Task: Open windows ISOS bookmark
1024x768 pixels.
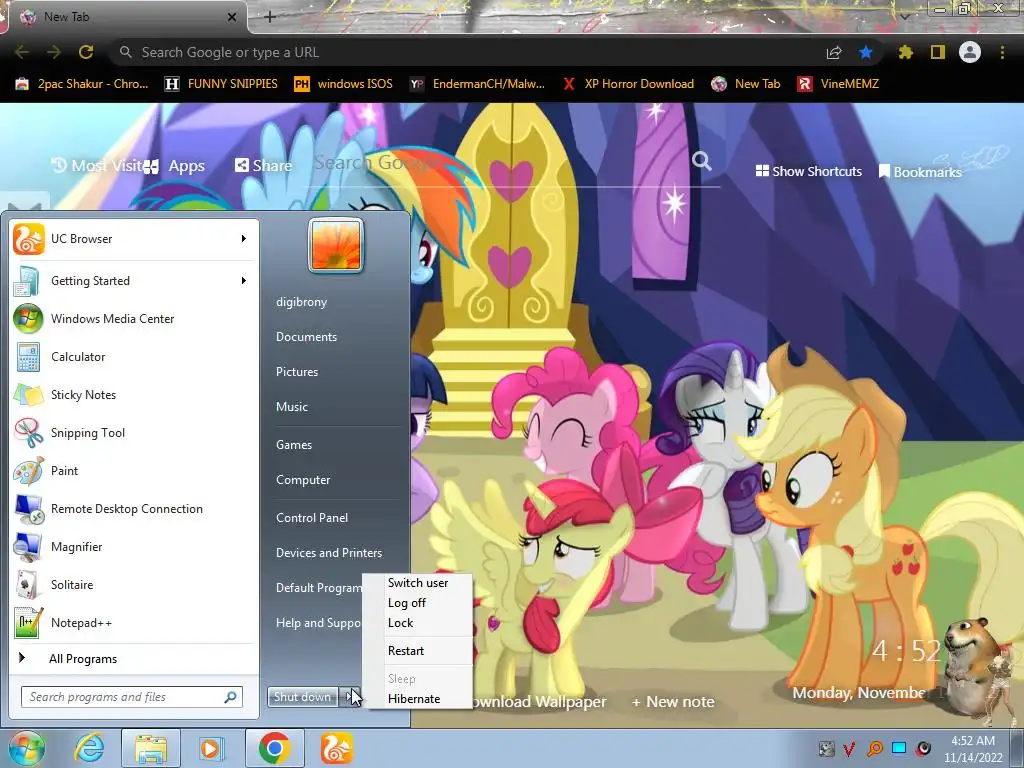Action: (344, 84)
